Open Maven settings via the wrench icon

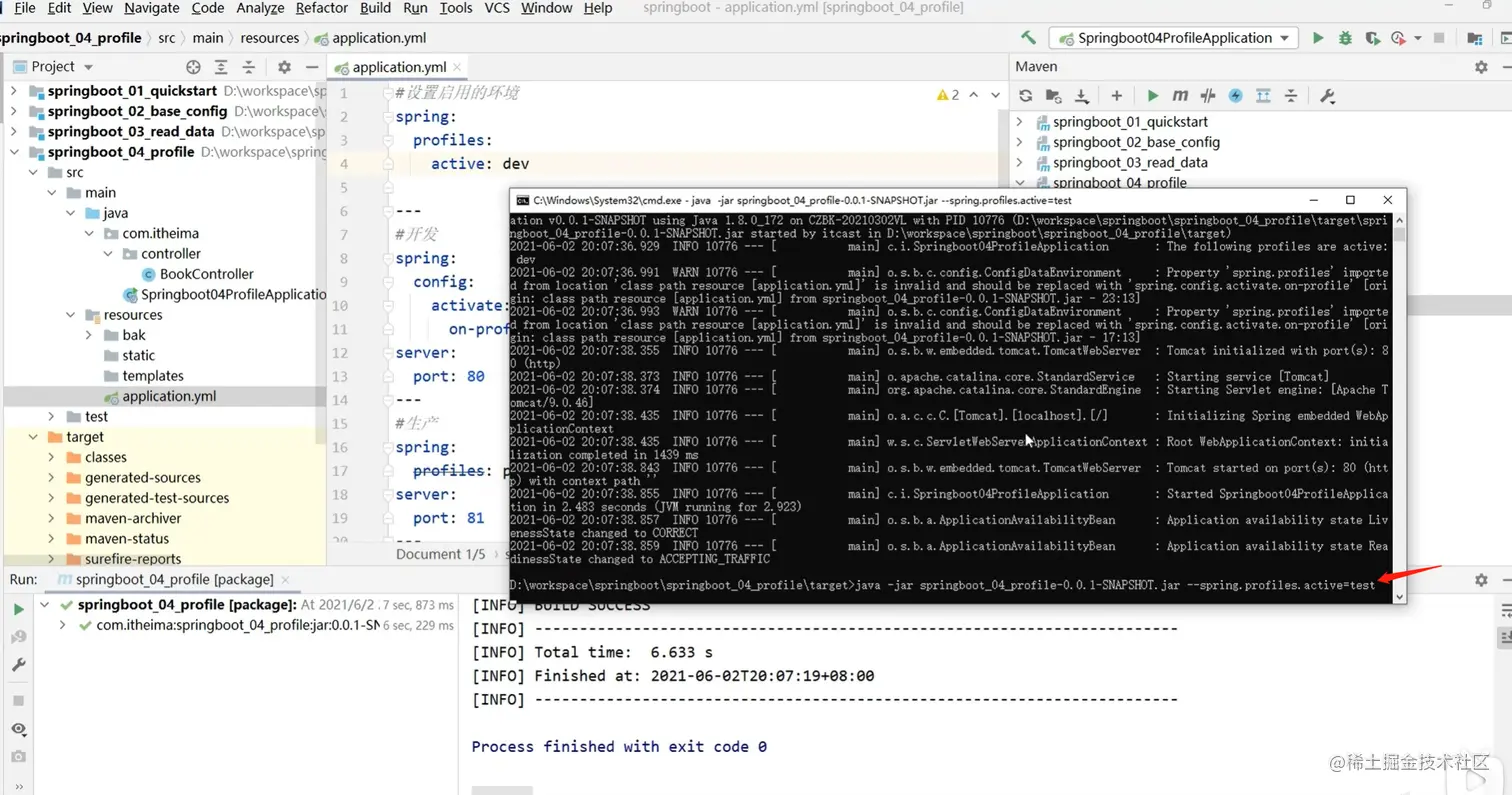[1328, 95]
